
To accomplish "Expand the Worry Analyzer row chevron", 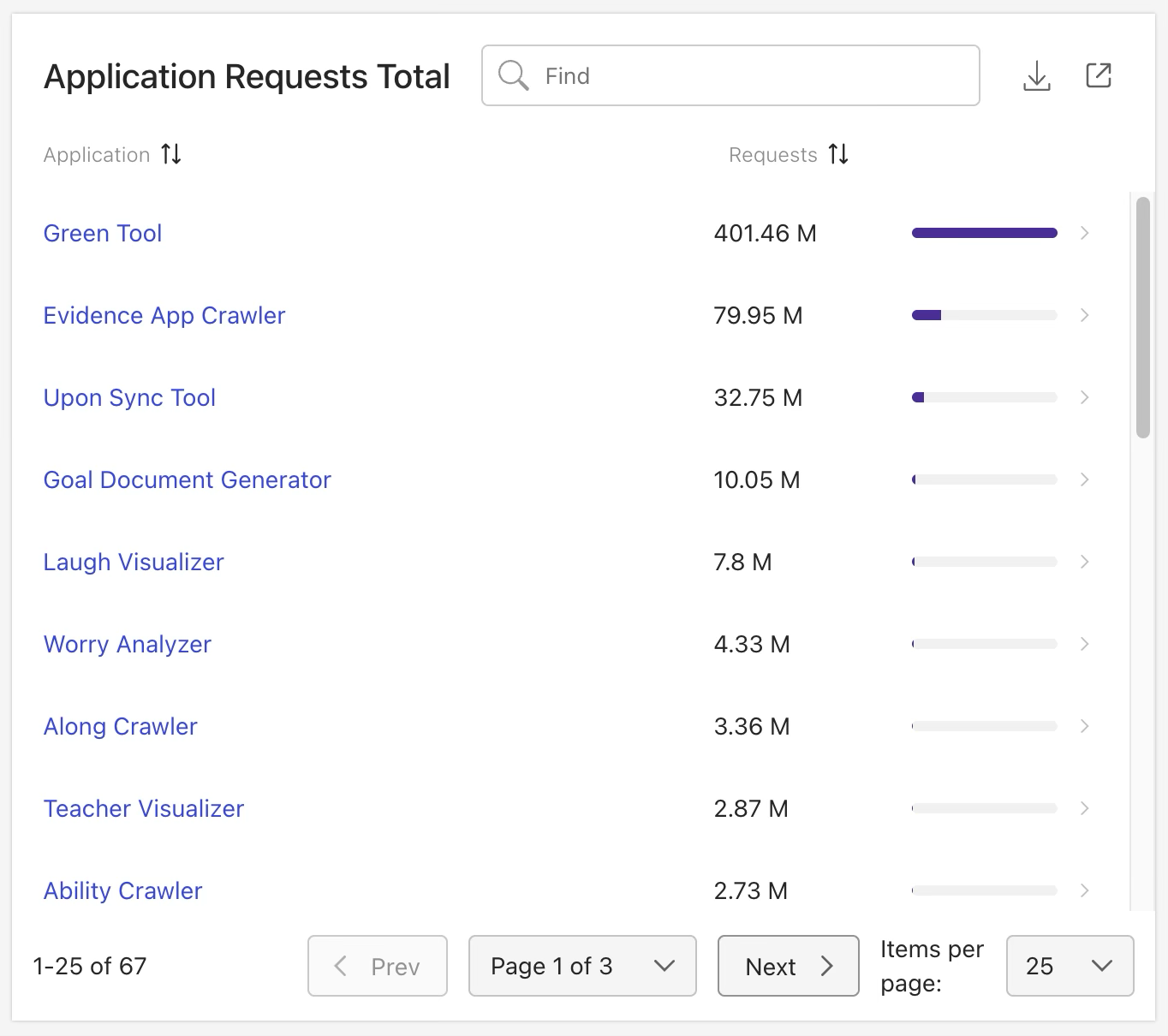I will (x=1084, y=644).
